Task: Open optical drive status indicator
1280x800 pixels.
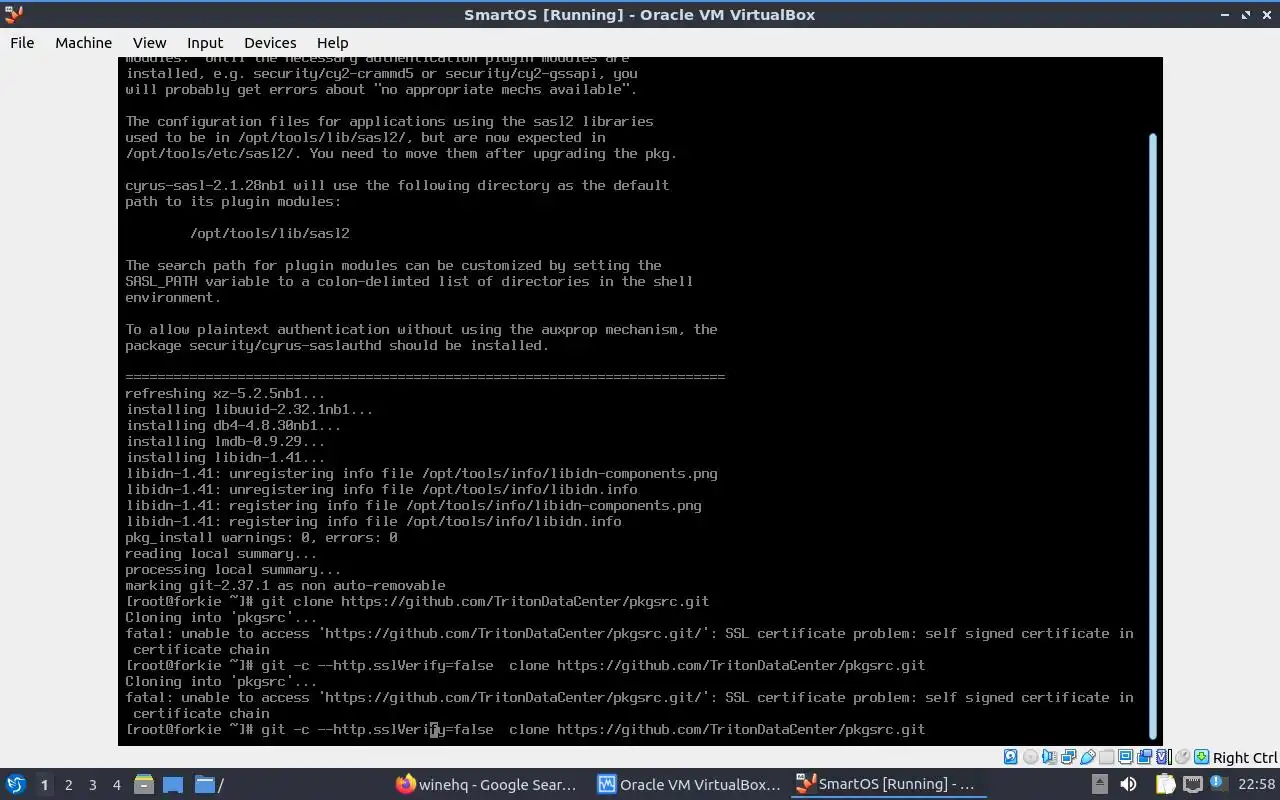Action: pos(1030,757)
